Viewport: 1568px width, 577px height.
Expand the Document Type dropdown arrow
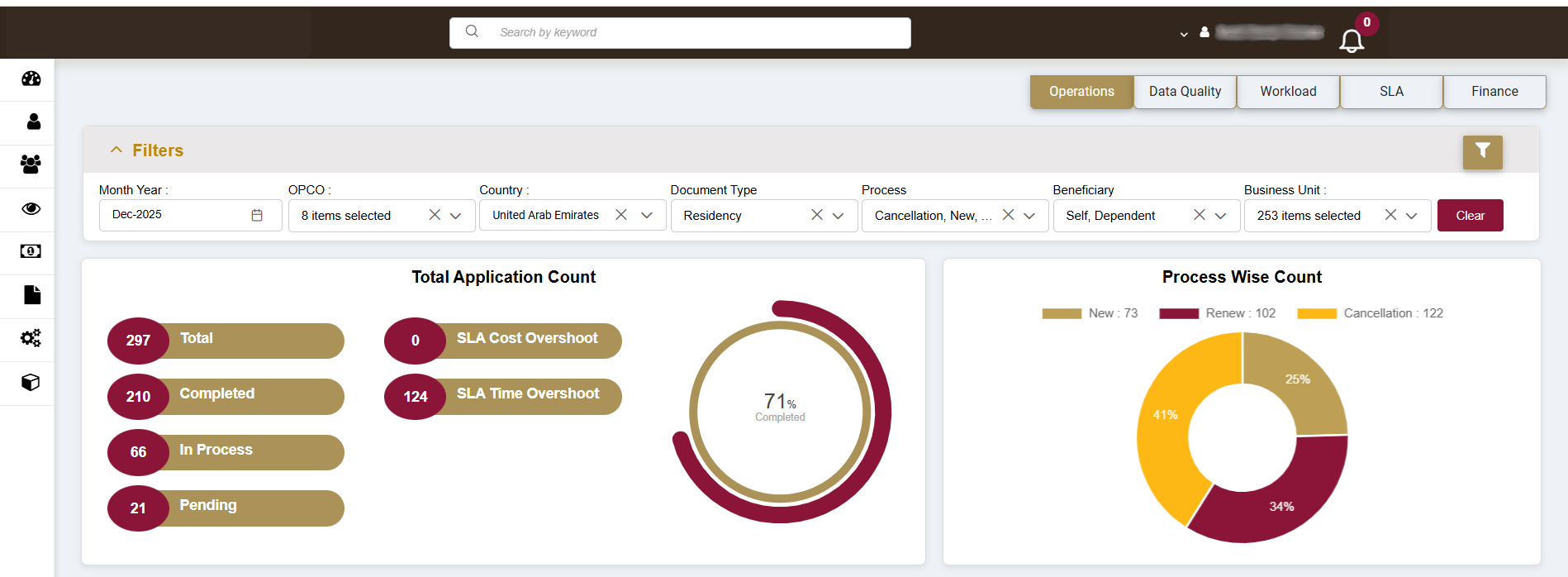point(838,216)
